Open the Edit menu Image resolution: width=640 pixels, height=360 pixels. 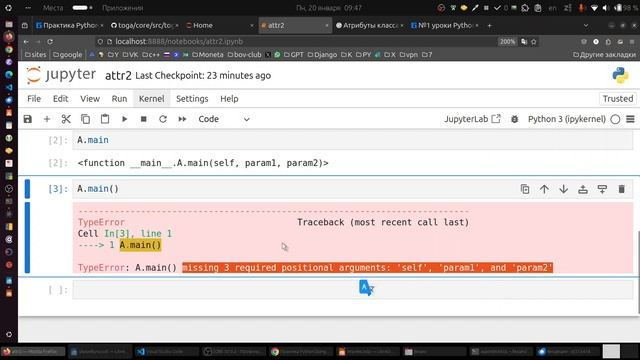tap(60, 99)
